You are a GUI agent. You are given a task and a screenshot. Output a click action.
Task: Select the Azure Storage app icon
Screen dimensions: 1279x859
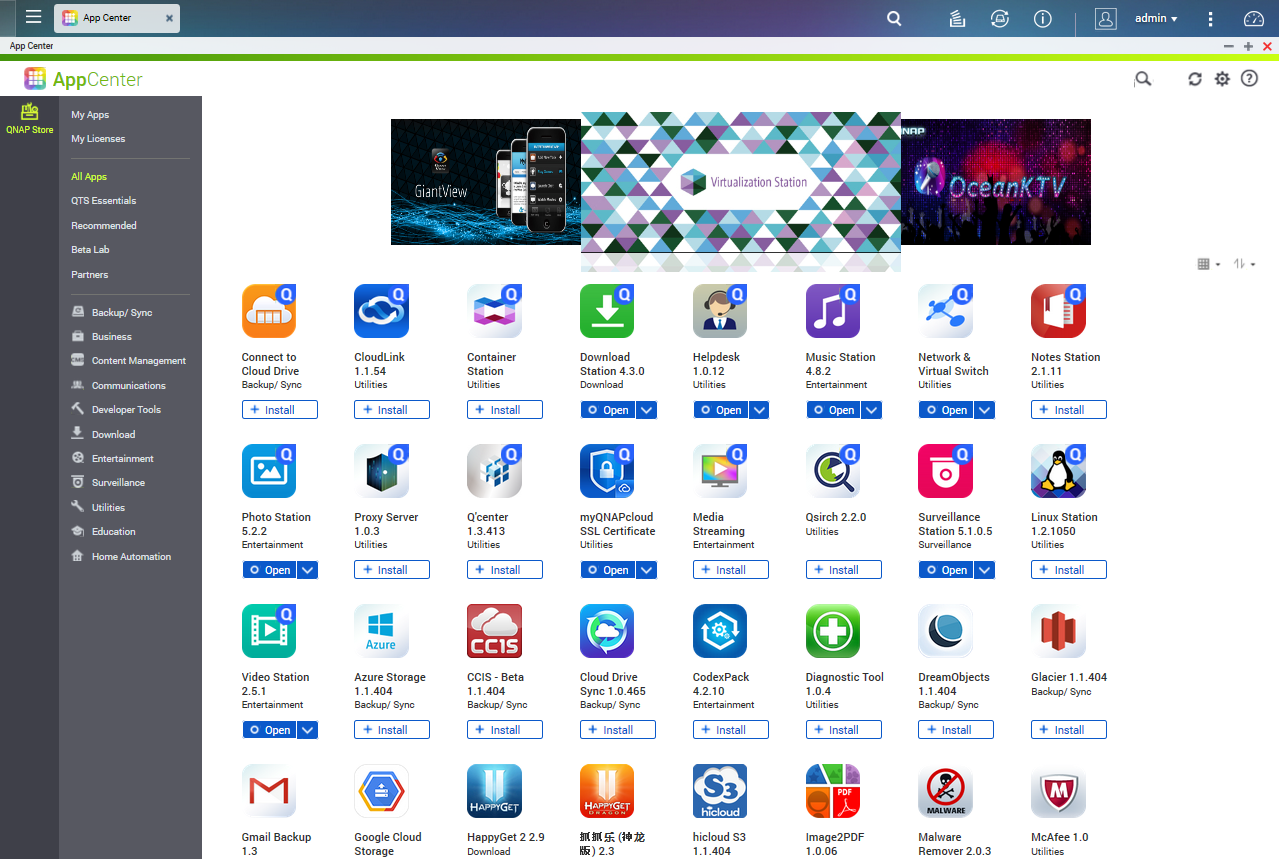click(381, 631)
